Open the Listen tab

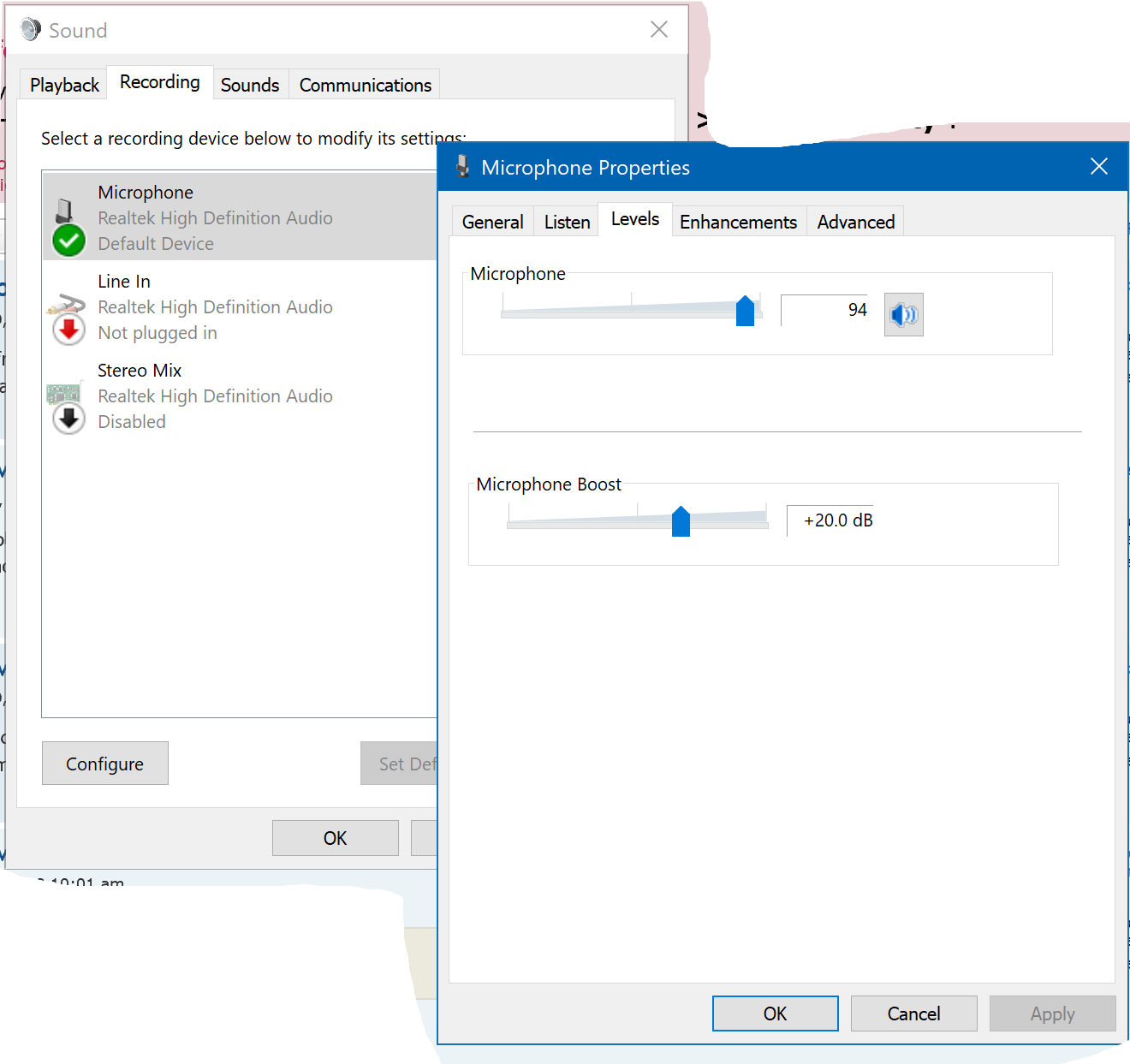click(567, 222)
